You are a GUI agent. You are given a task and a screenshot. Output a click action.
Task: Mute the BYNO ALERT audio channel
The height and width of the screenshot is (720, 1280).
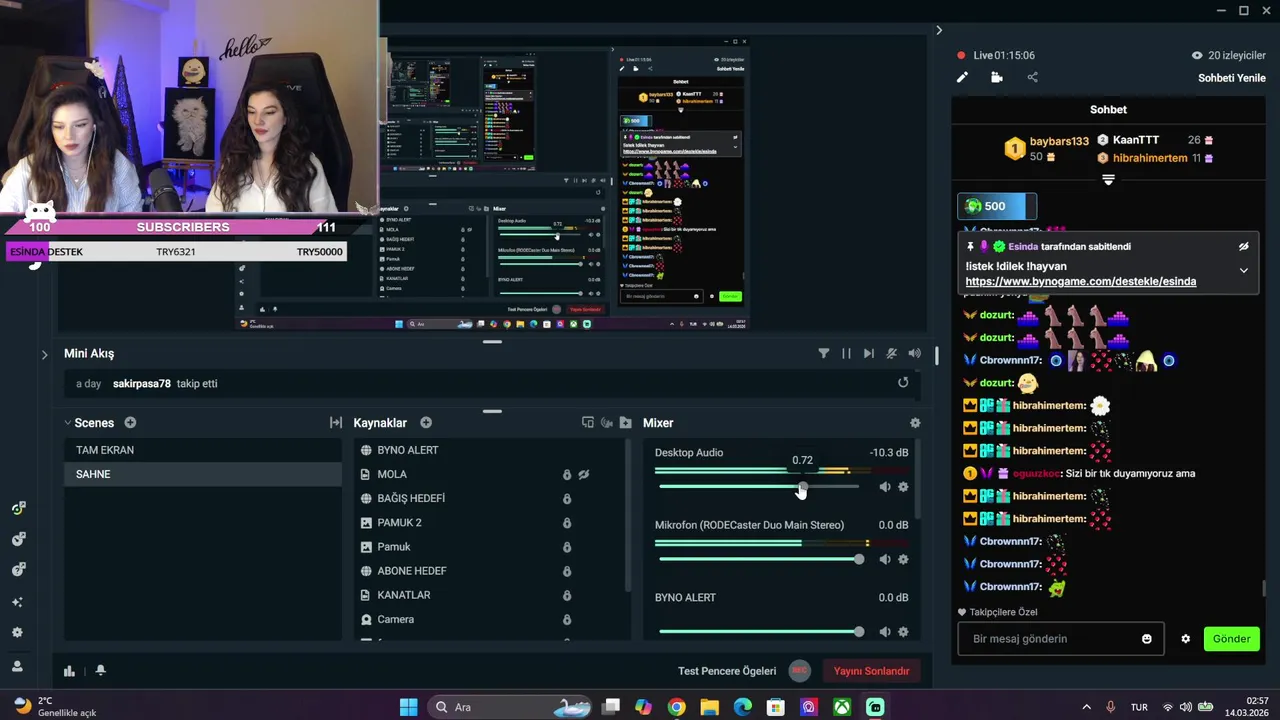[884, 631]
